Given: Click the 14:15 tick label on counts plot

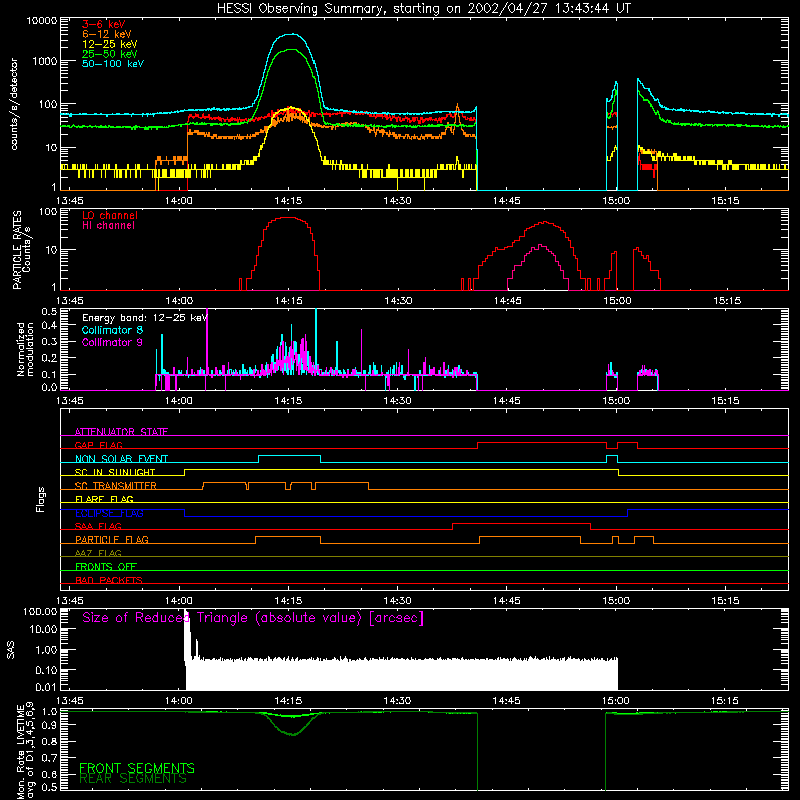Looking at the screenshot, I should click(x=288, y=201).
